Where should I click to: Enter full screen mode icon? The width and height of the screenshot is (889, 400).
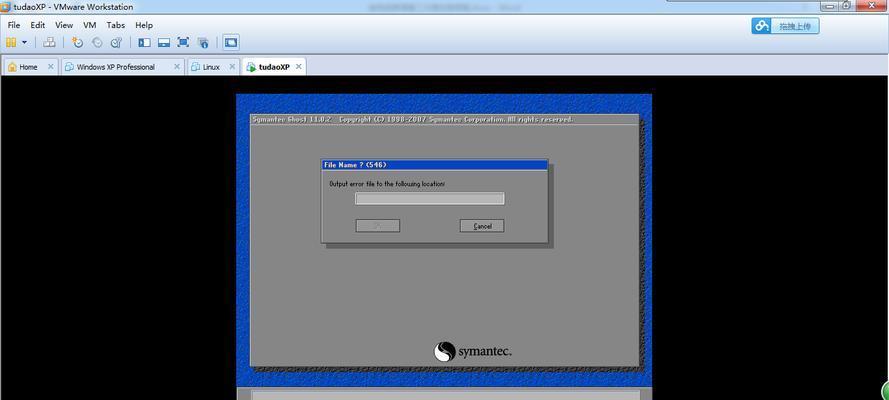[x=183, y=42]
